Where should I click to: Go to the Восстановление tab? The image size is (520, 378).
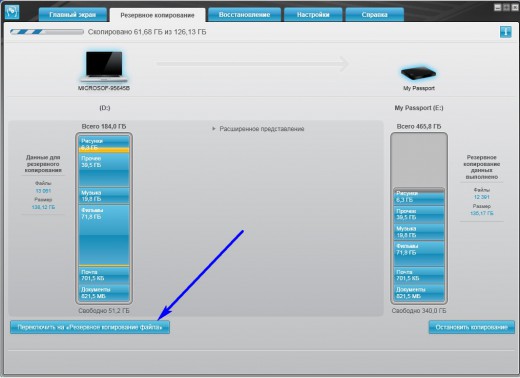(x=244, y=15)
